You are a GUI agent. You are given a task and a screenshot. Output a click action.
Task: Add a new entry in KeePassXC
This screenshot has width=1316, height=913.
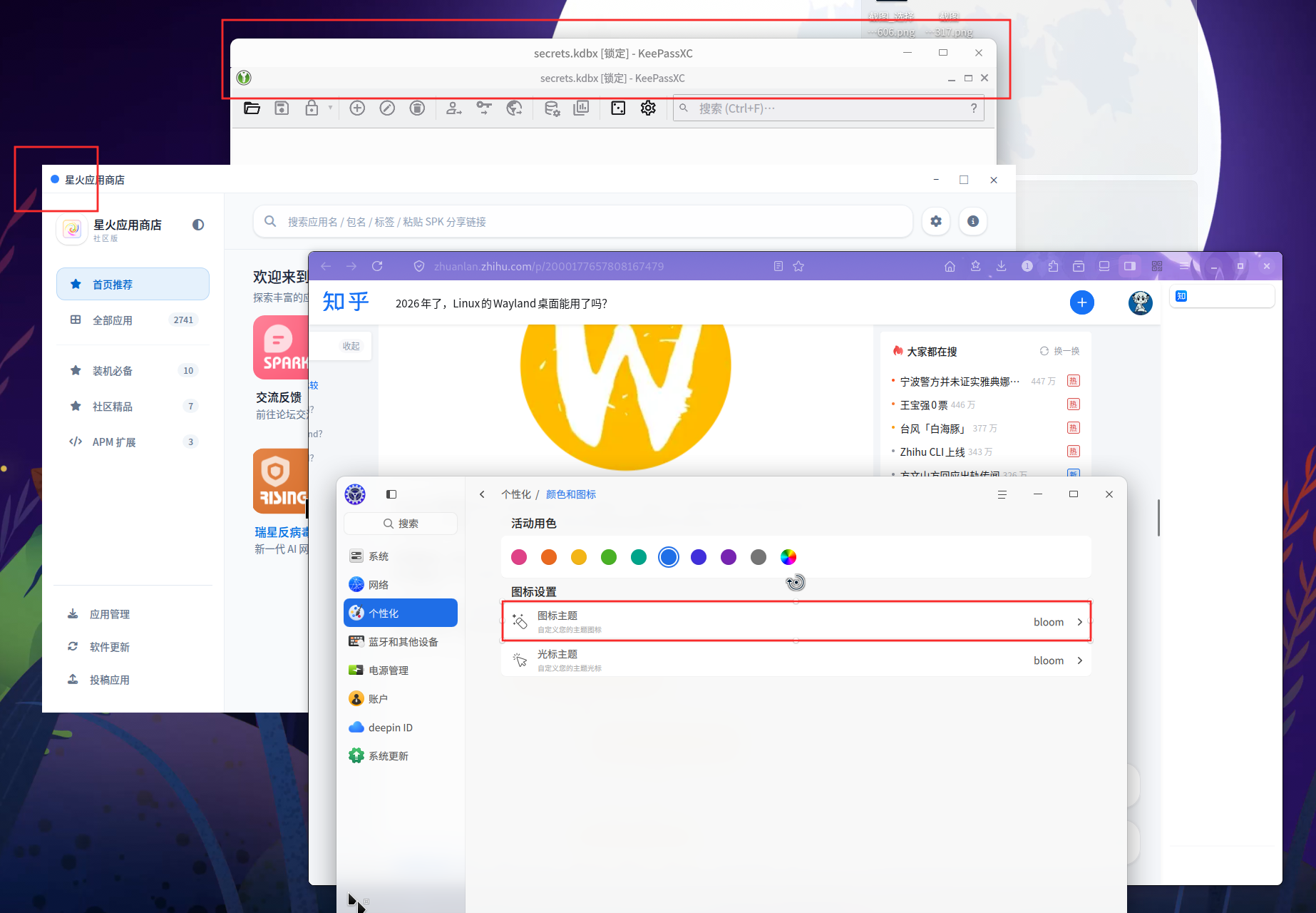357,108
